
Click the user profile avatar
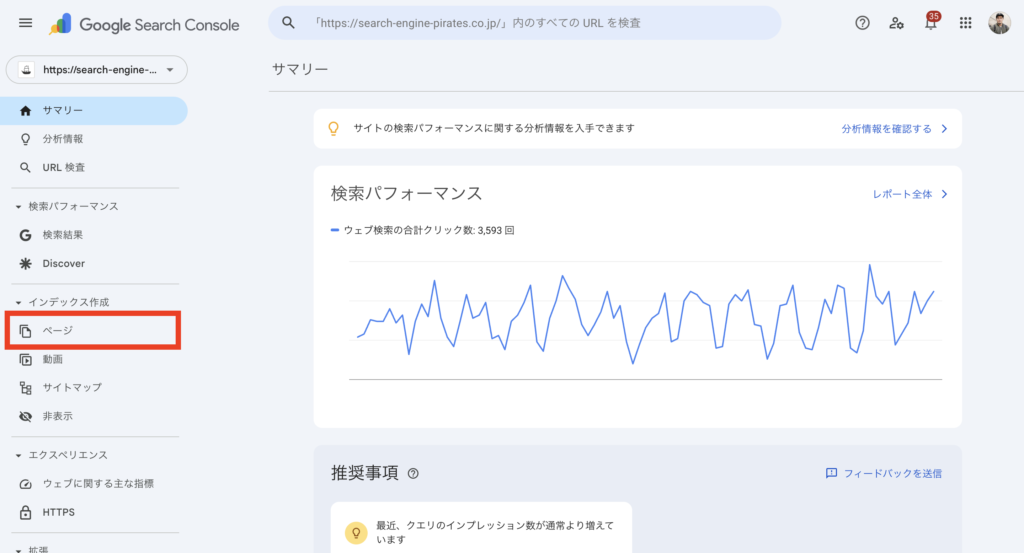pos(999,23)
